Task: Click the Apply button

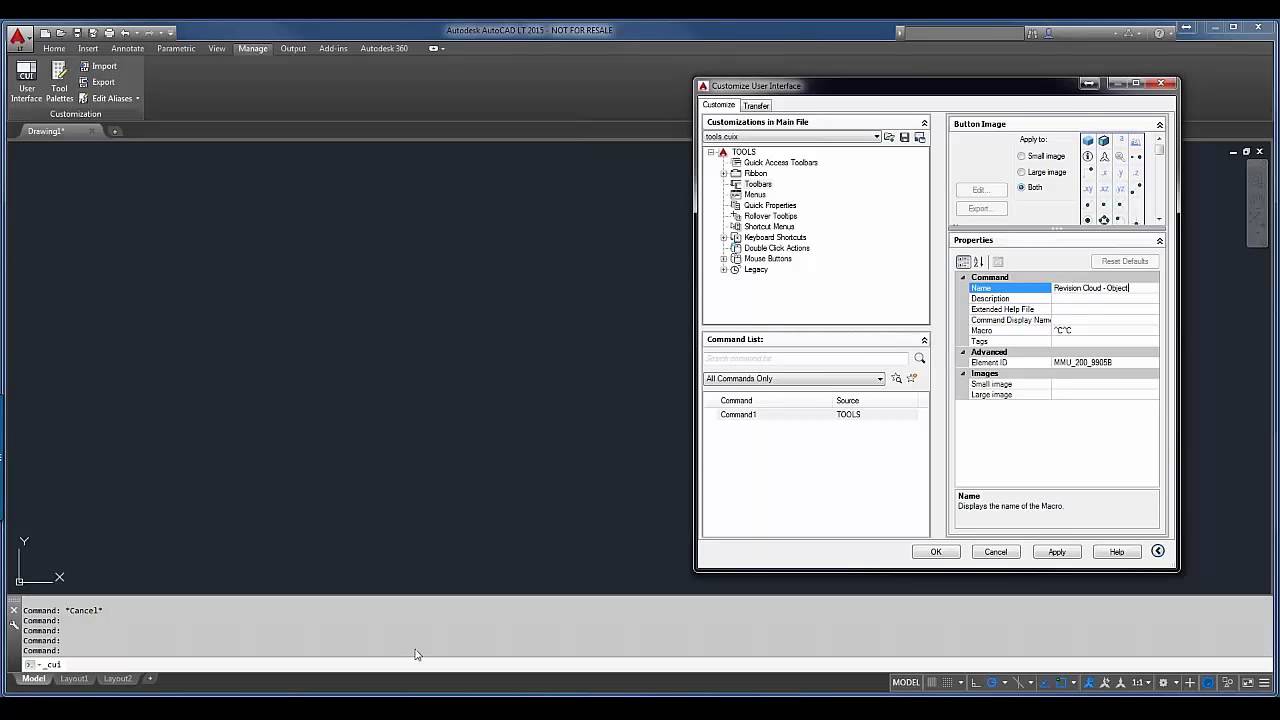Action: tap(1057, 552)
